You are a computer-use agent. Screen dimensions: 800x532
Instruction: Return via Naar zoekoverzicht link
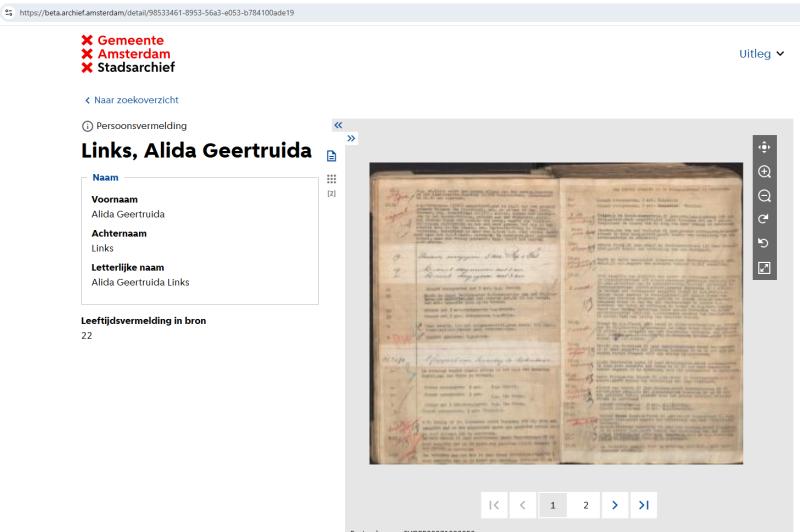pos(131,100)
